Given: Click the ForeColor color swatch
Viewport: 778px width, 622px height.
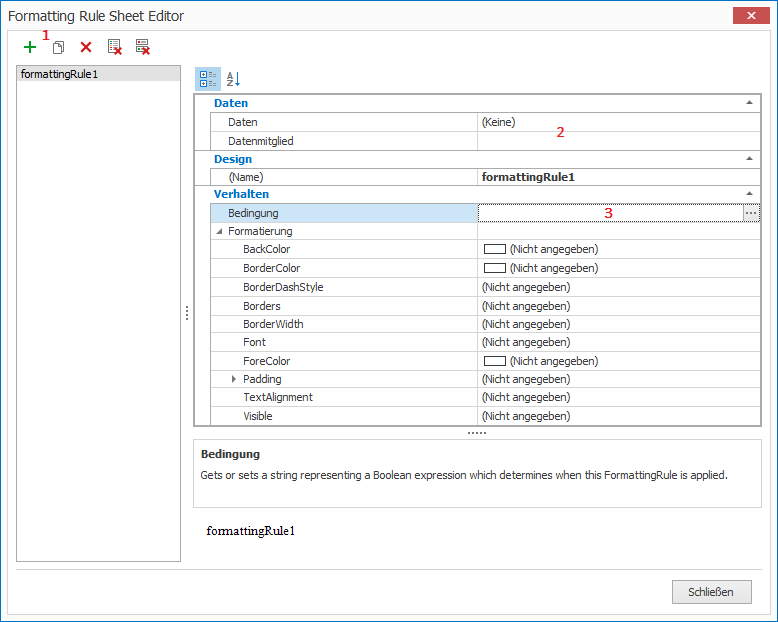Looking at the screenshot, I should (x=495, y=361).
